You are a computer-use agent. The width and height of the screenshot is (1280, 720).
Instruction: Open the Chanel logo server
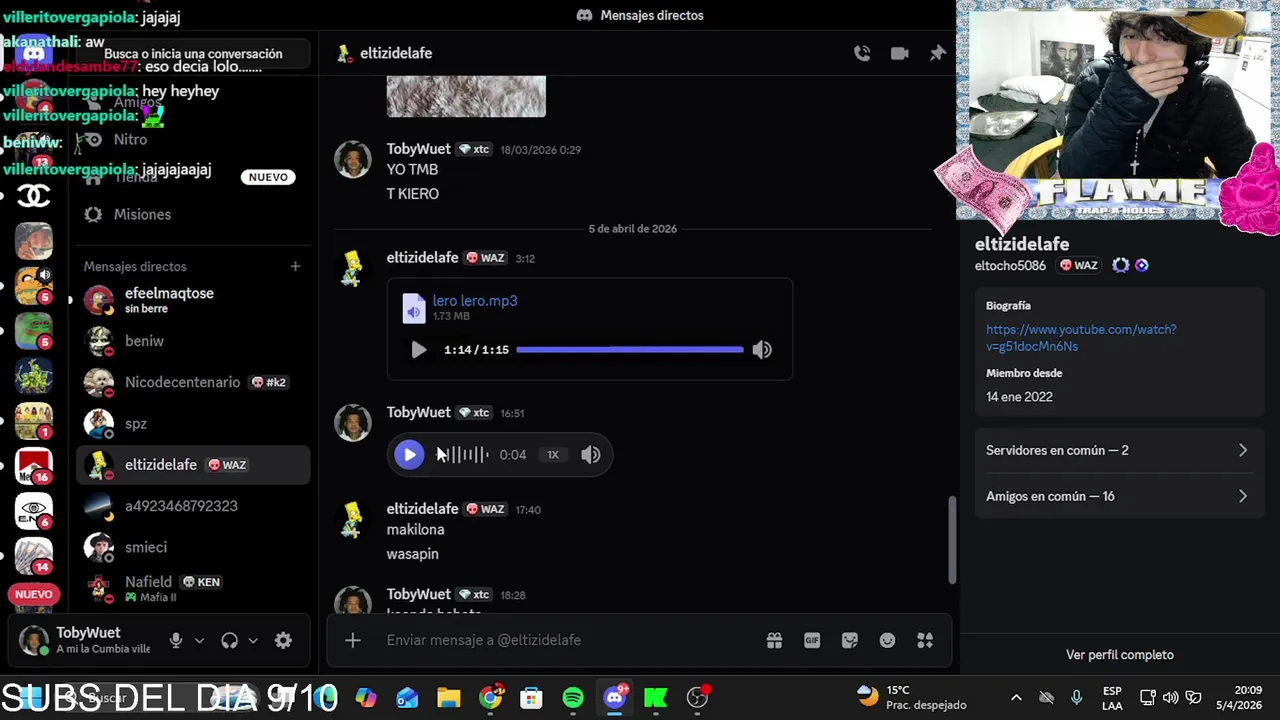coord(34,194)
